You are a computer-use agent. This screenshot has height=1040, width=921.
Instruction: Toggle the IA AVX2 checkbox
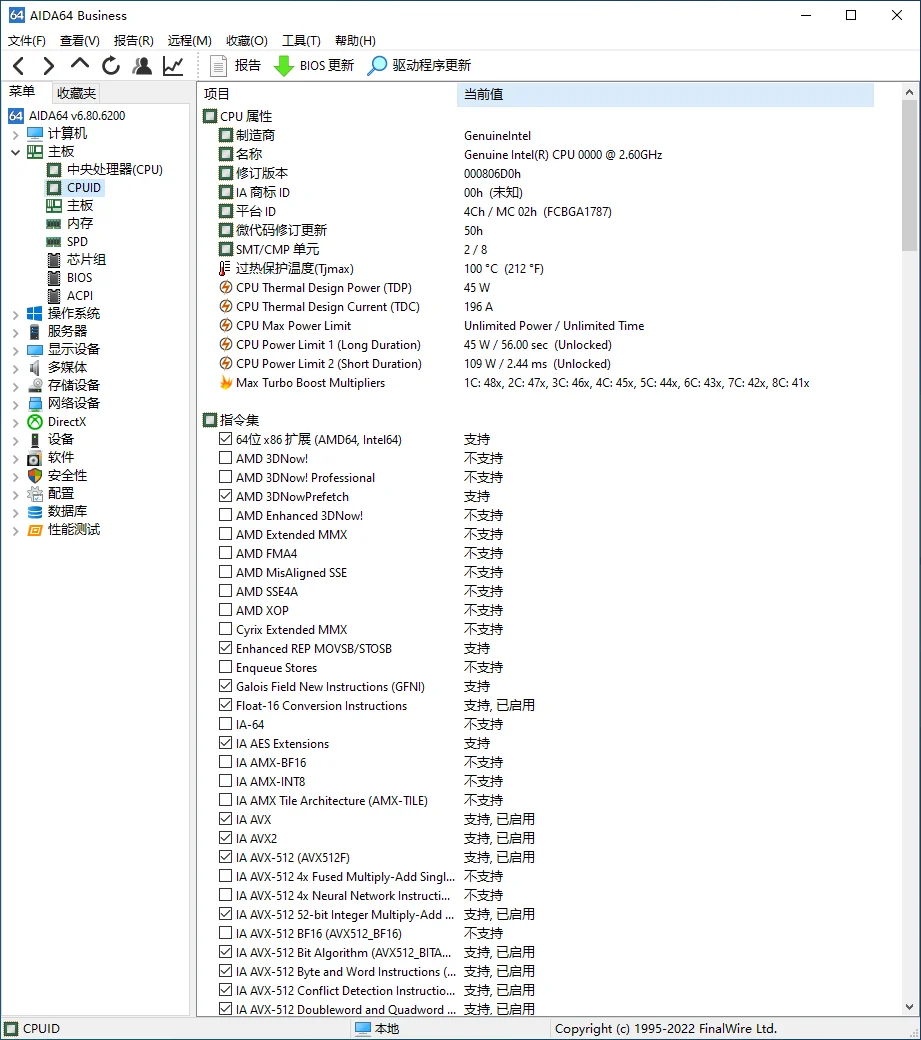(x=225, y=838)
